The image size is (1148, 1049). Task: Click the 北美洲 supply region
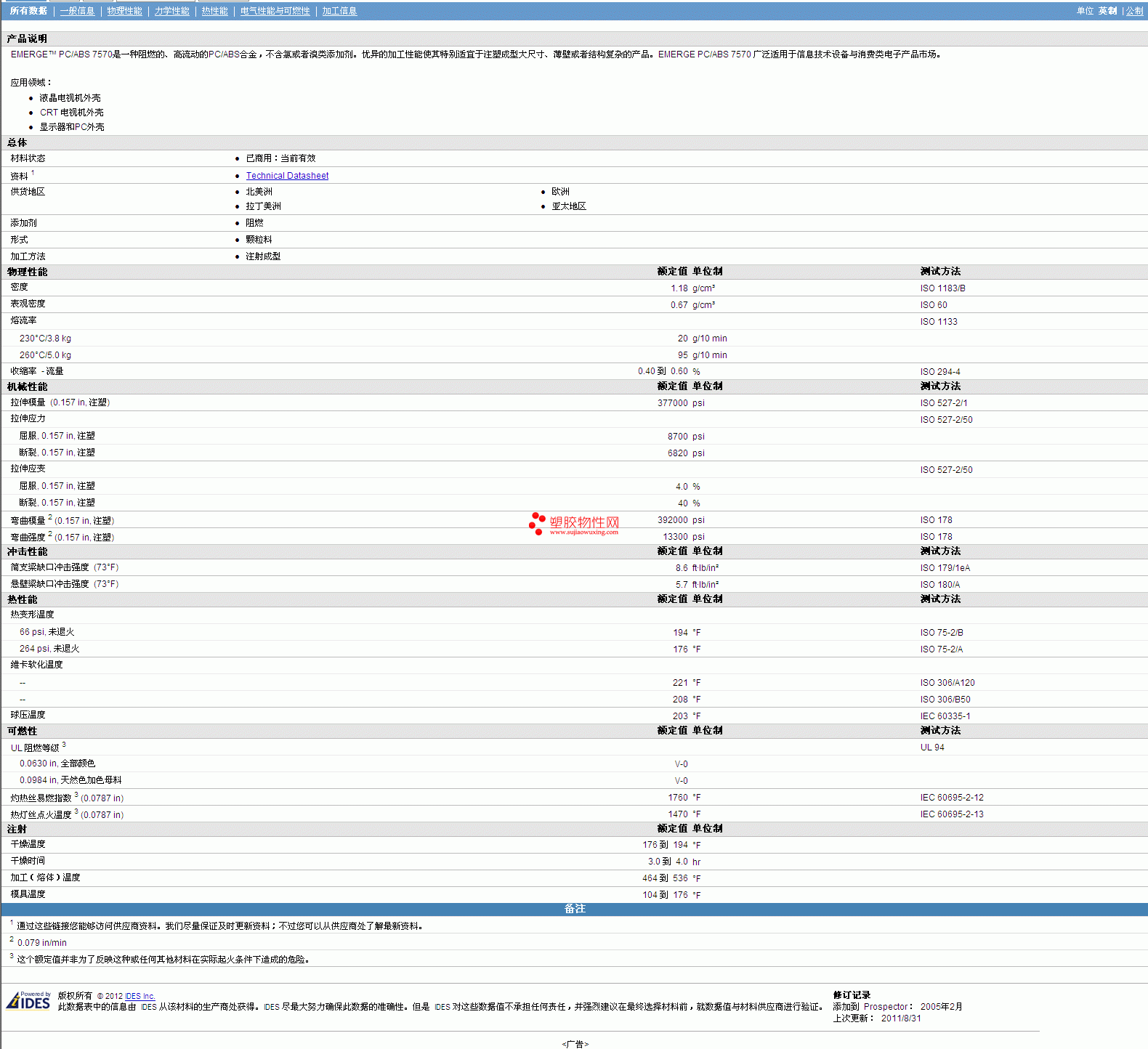pos(259,192)
